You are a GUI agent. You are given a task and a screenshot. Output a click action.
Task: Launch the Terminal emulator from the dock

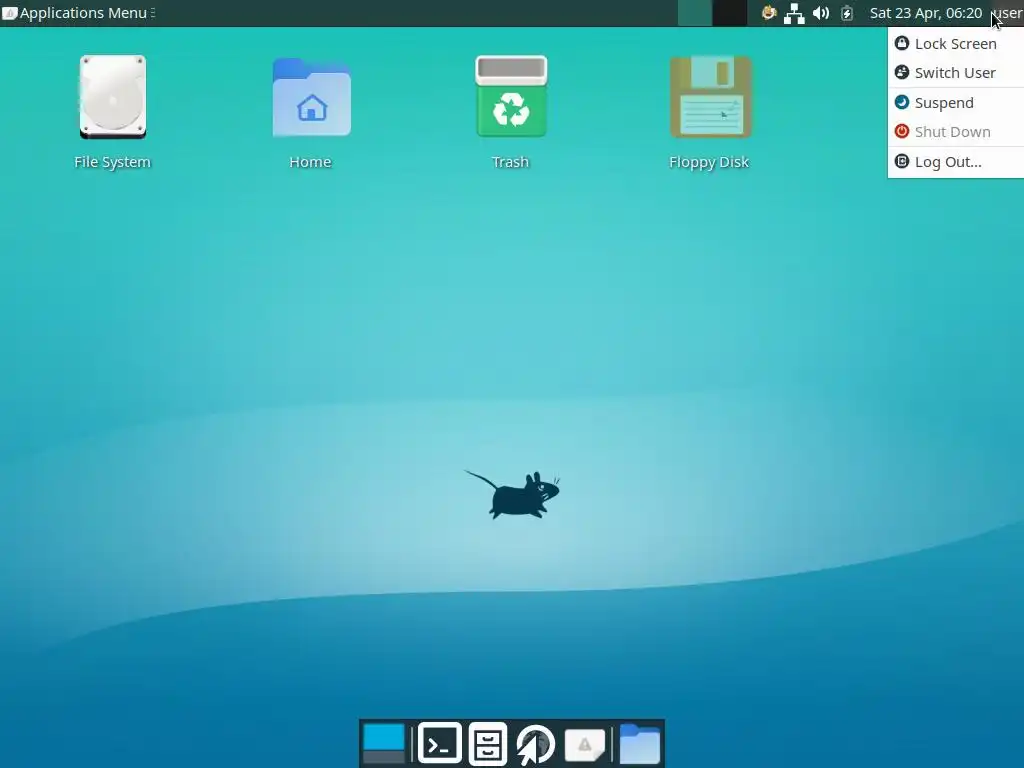coord(440,743)
